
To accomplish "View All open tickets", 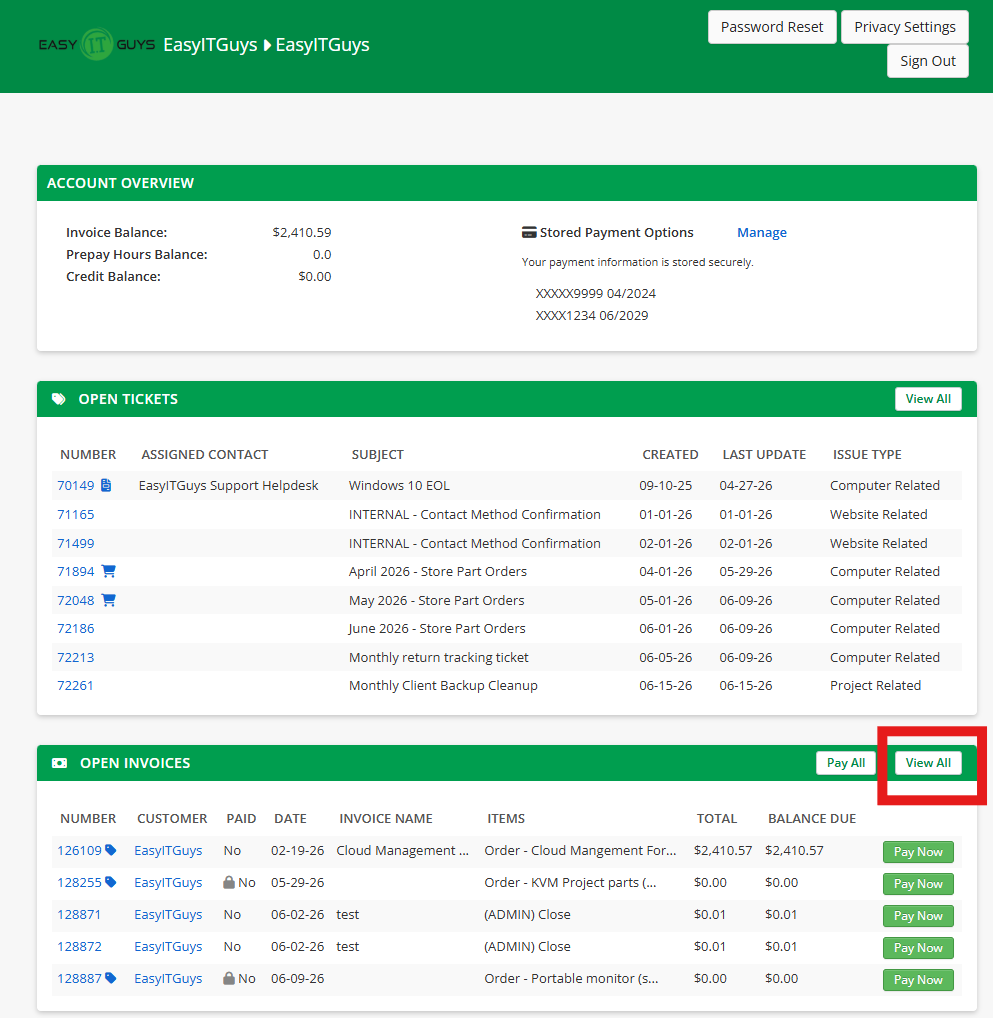I will pyautogui.click(x=928, y=399).
